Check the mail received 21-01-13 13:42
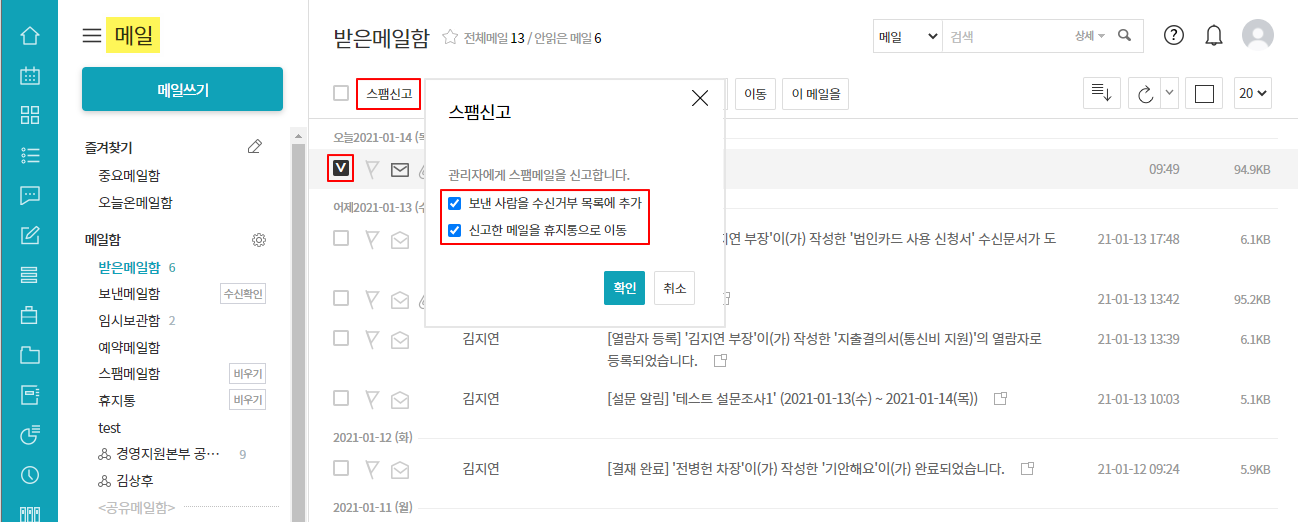Screen dimensions: 1298x522 click(341, 298)
